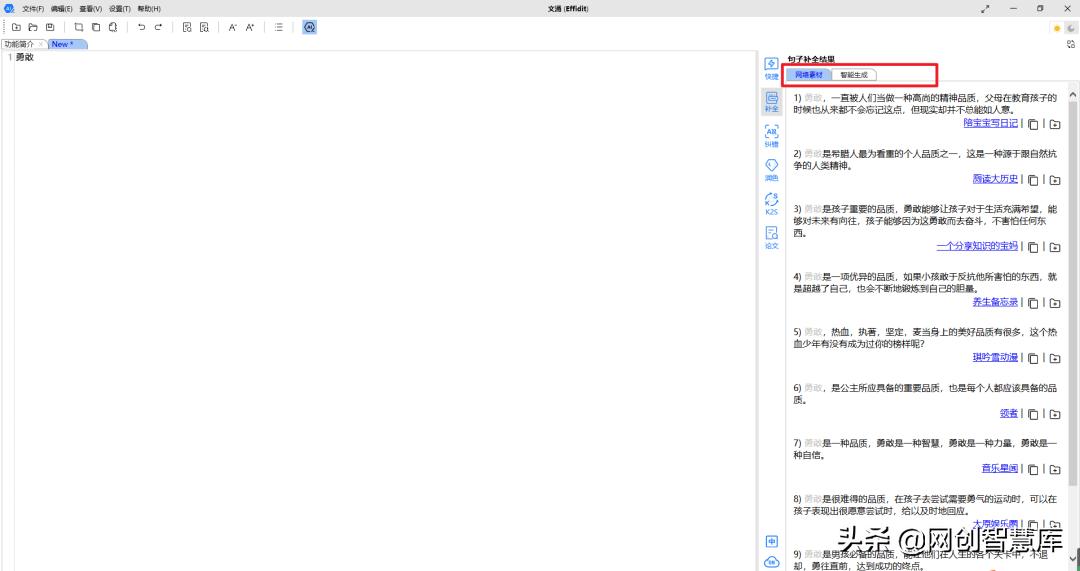
Task: Open source link 陪宝宝写日记
Action: pyautogui.click(x=990, y=123)
